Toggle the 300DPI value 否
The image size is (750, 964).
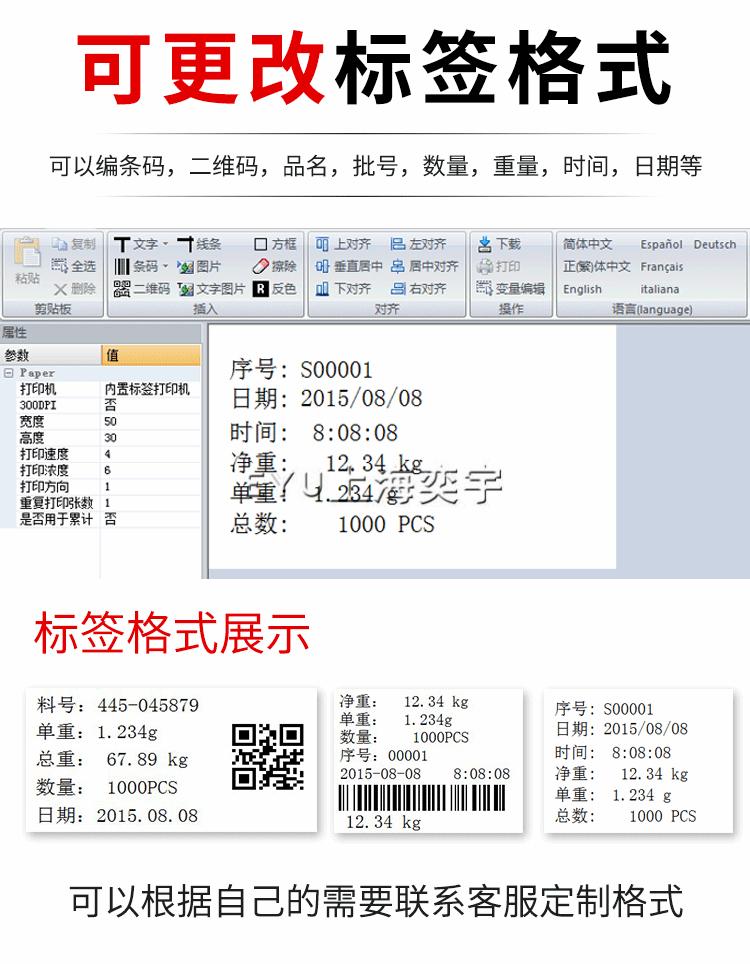[x=110, y=405]
